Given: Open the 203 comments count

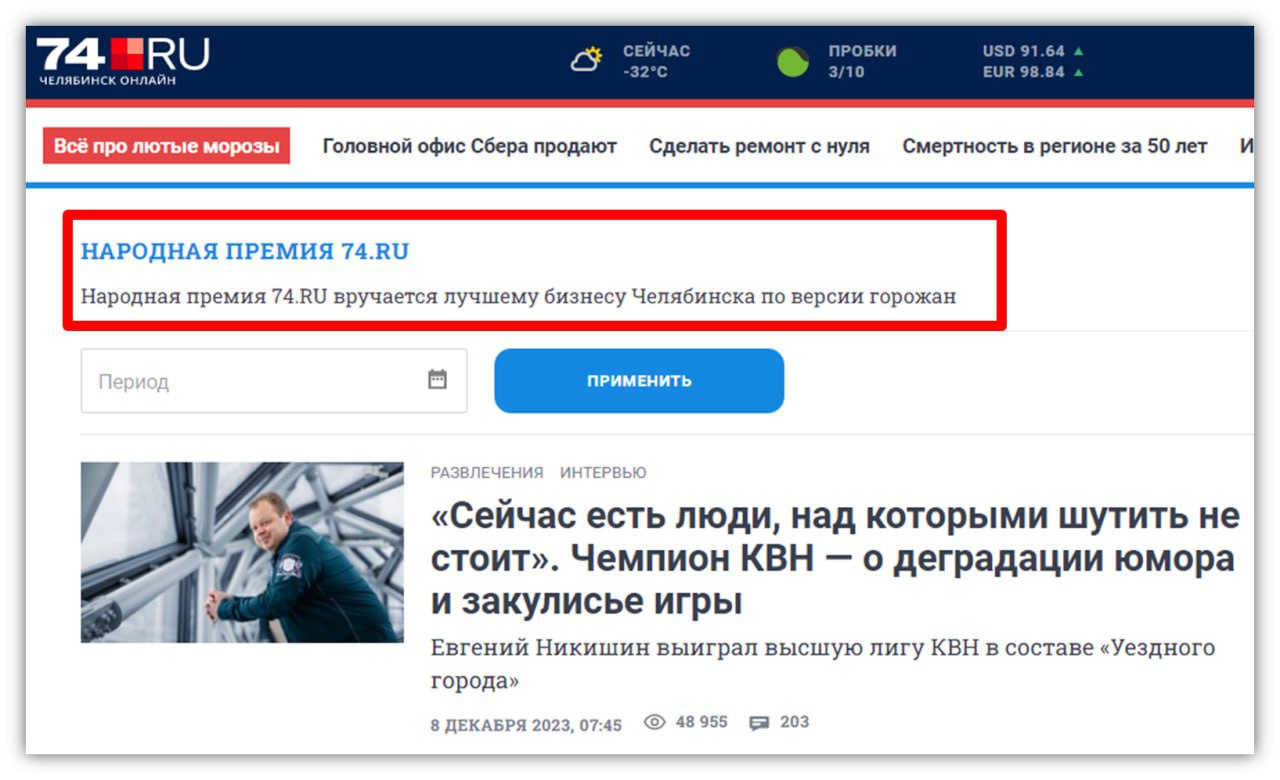Looking at the screenshot, I should pos(794,722).
